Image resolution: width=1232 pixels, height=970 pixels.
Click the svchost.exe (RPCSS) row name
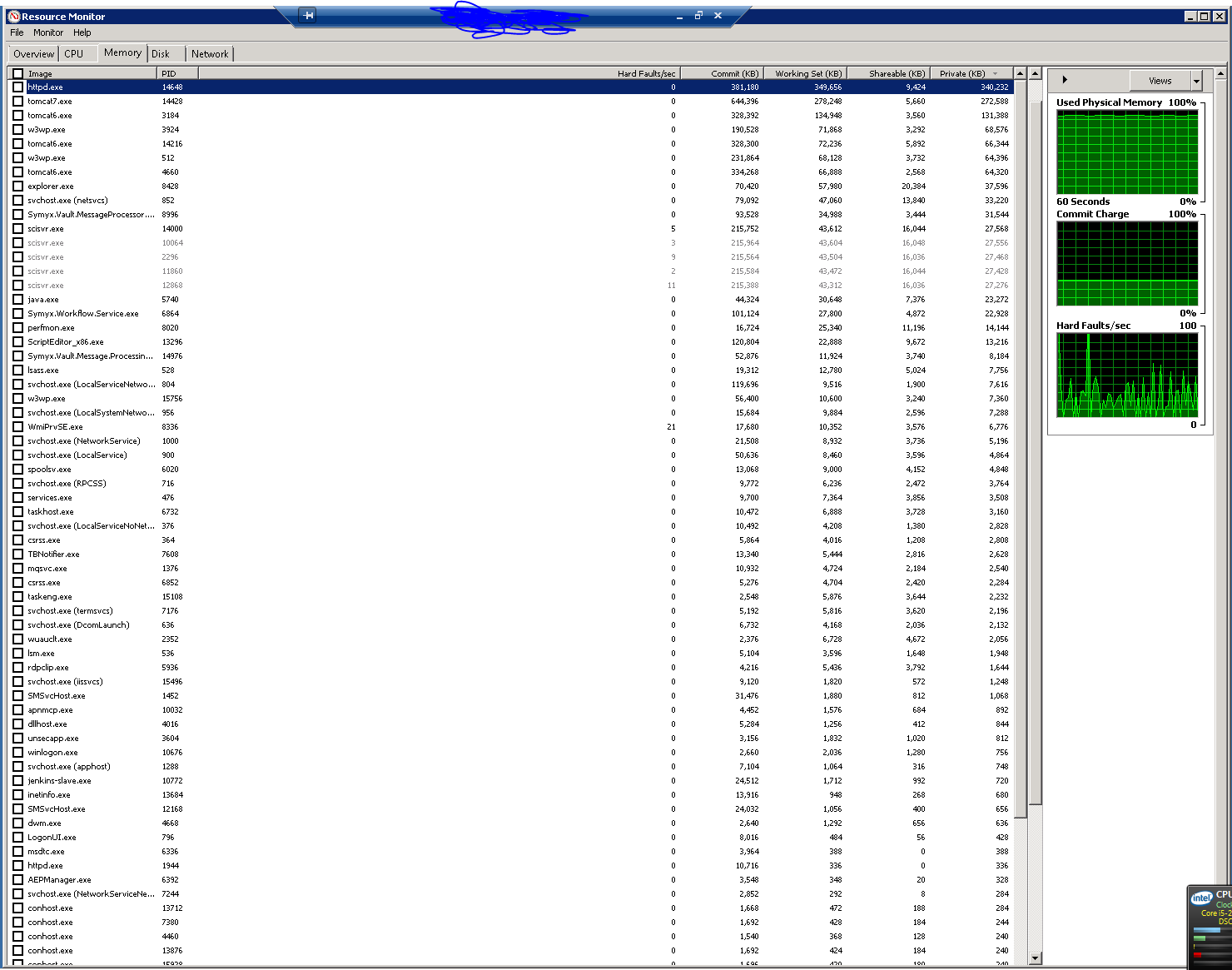67,483
